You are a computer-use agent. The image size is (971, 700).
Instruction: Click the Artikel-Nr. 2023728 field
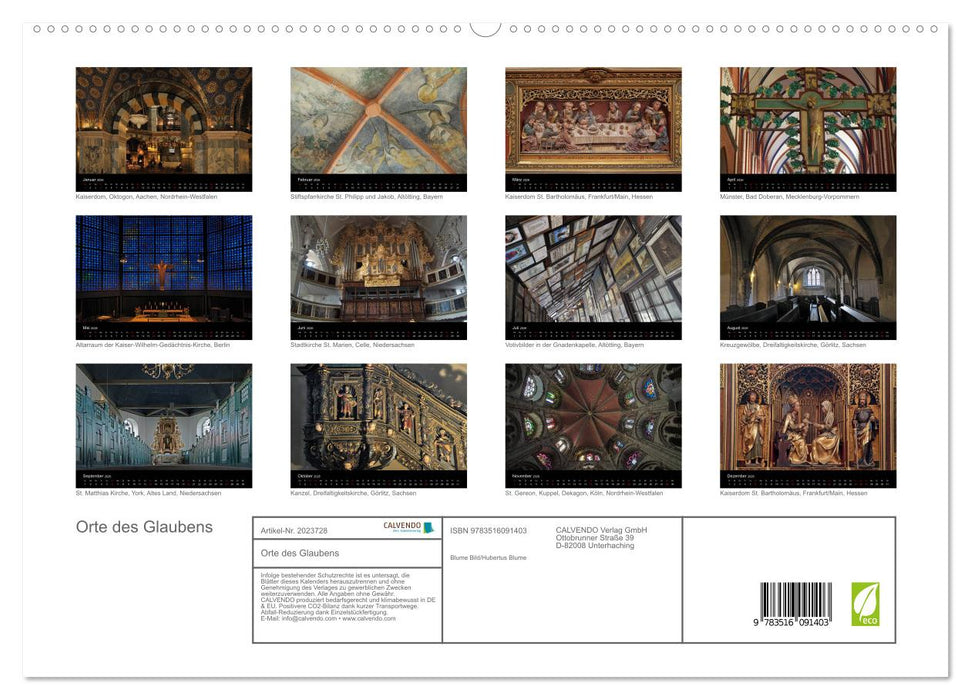coord(297,531)
